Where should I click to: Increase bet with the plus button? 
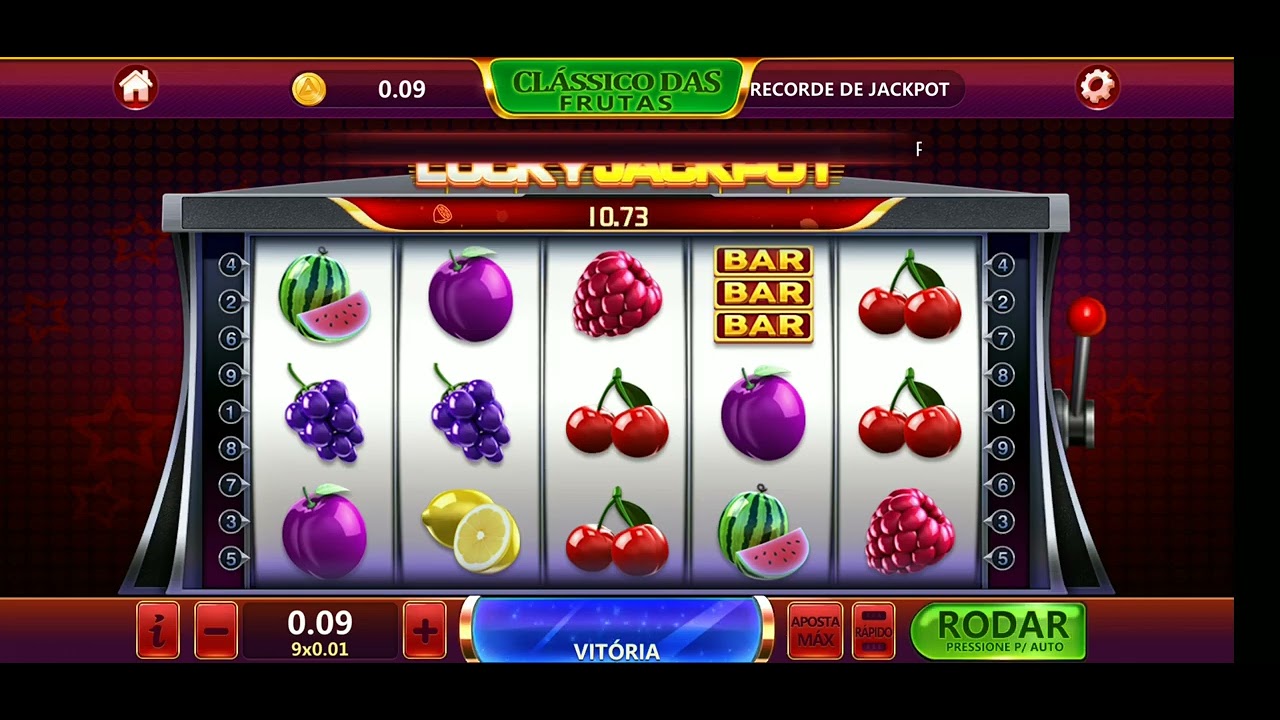[x=425, y=630]
